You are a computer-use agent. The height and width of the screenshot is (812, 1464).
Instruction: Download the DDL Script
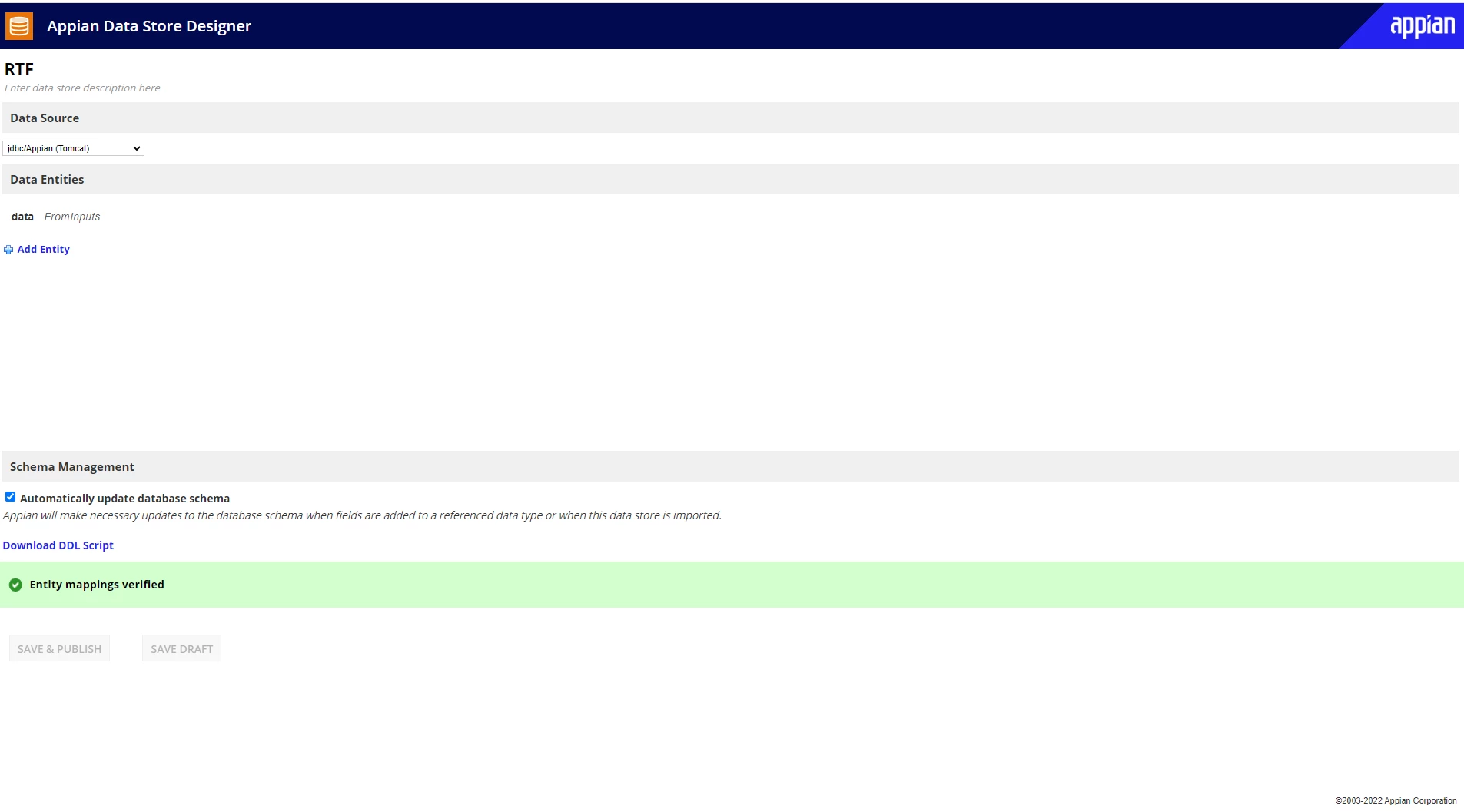(58, 545)
